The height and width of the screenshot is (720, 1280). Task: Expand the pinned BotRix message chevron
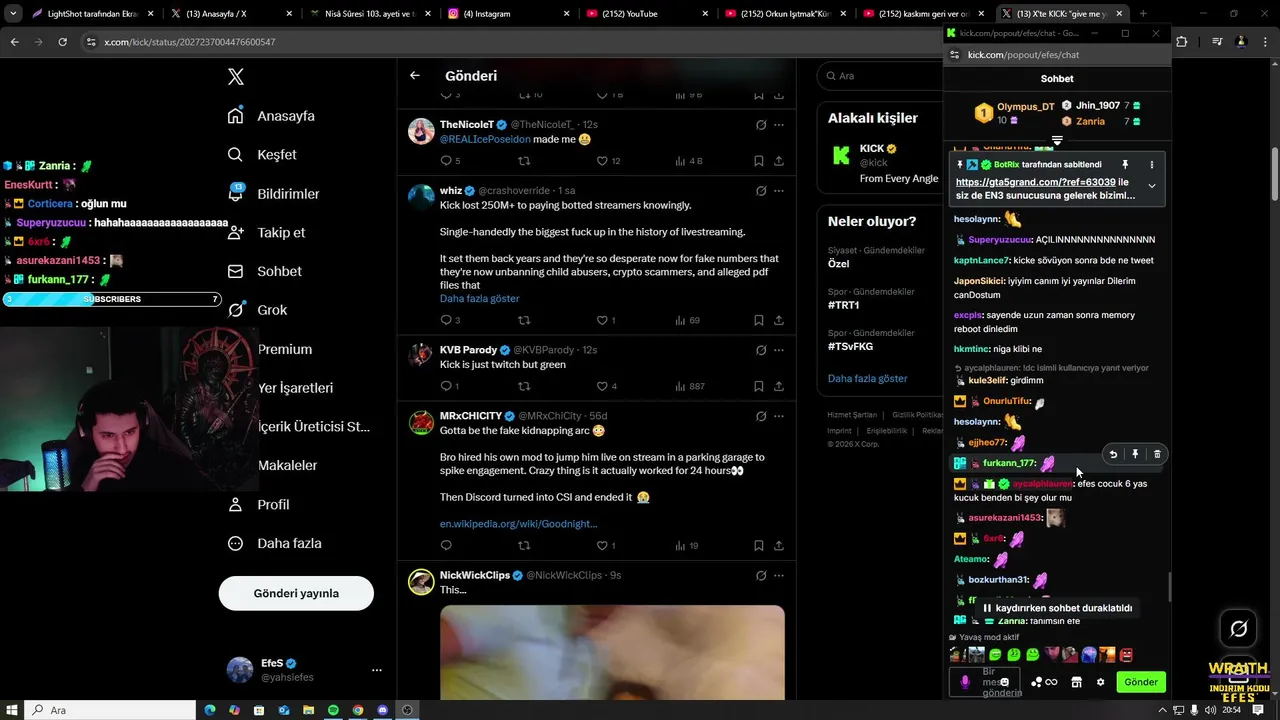[1151, 186]
